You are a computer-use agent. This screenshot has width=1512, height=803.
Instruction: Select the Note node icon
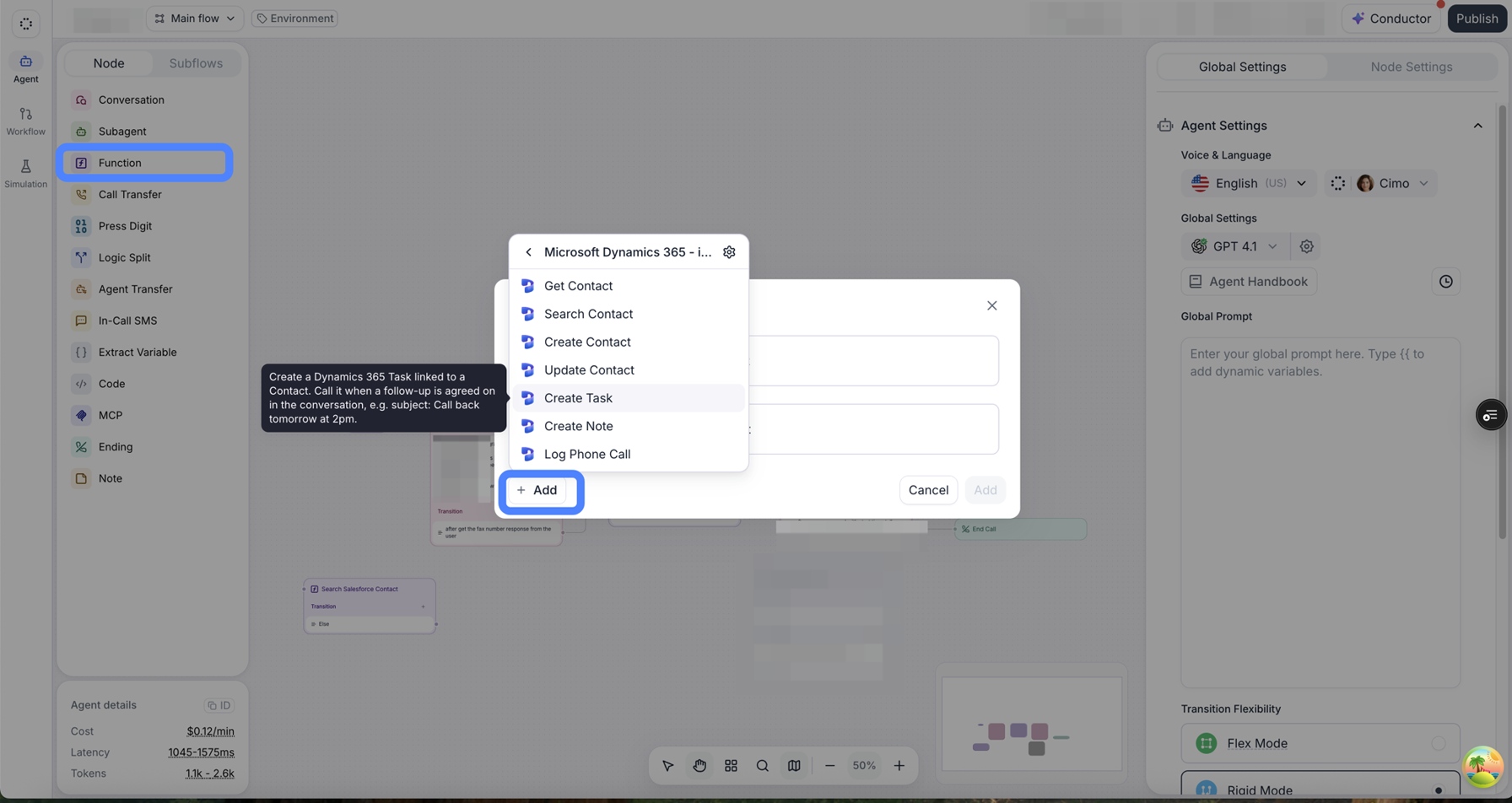click(x=81, y=478)
